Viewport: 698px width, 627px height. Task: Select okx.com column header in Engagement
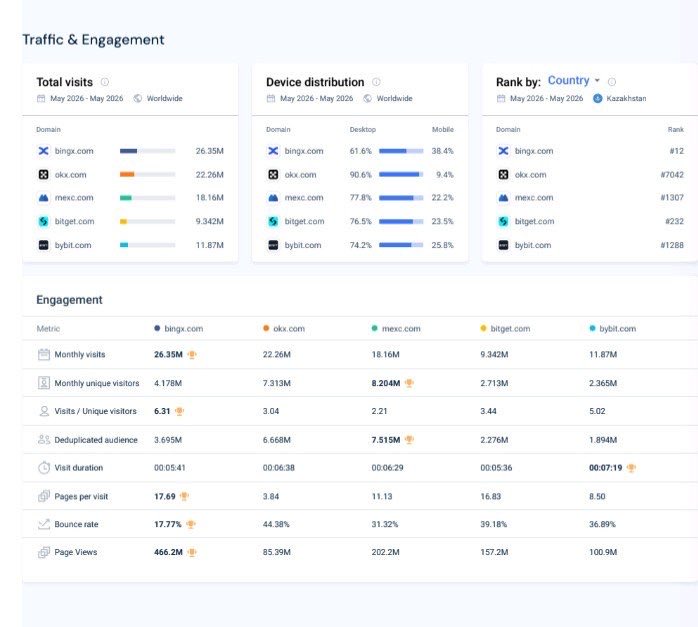click(284, 328)
